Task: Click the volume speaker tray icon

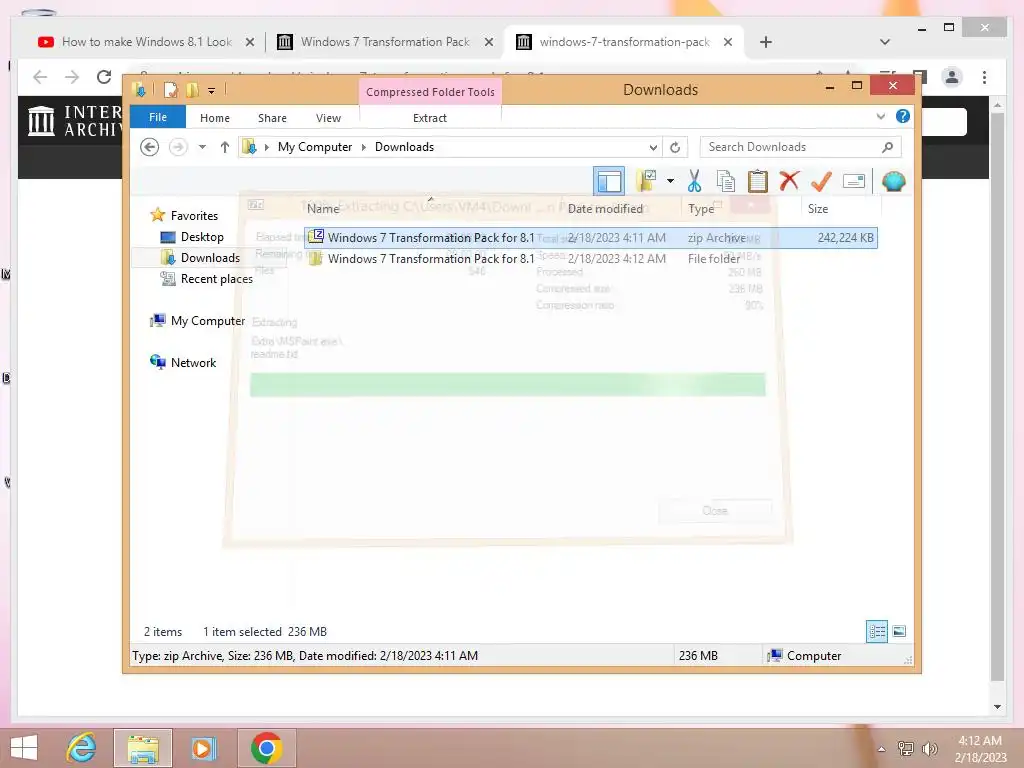Action: [x=929, y=748]
